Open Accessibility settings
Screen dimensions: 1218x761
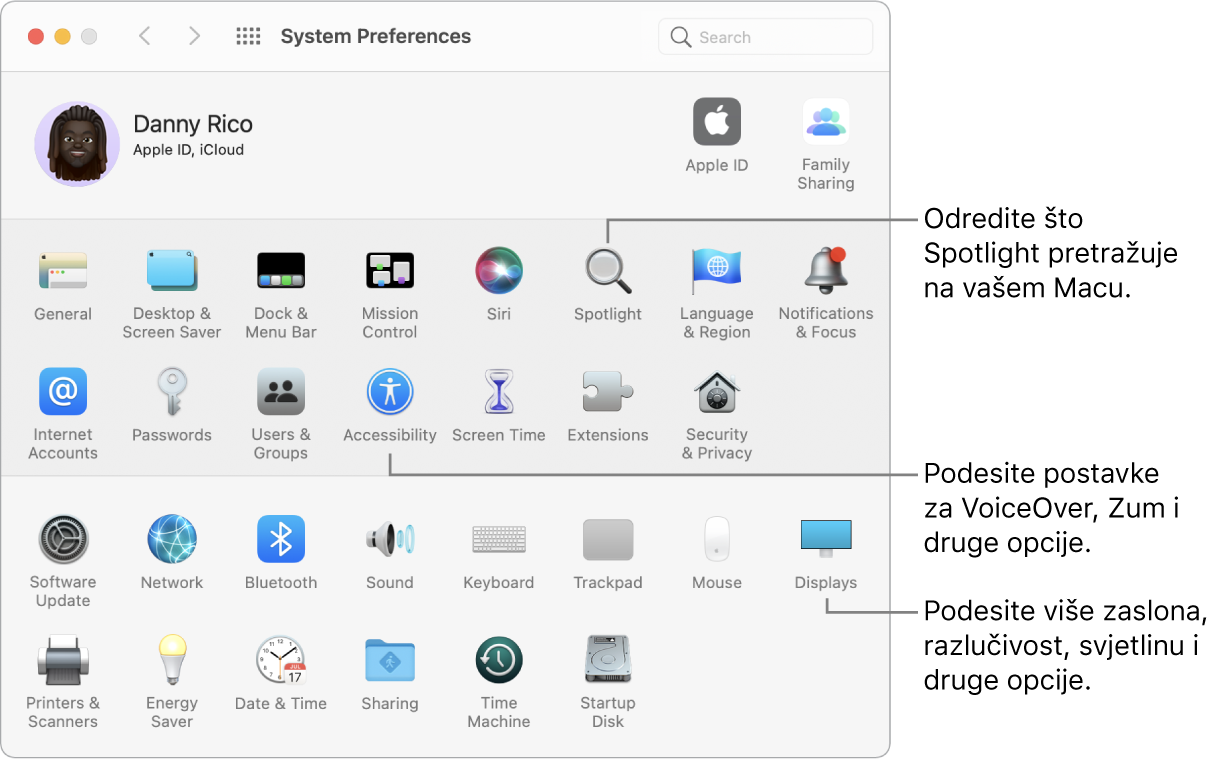coord(389,393)
